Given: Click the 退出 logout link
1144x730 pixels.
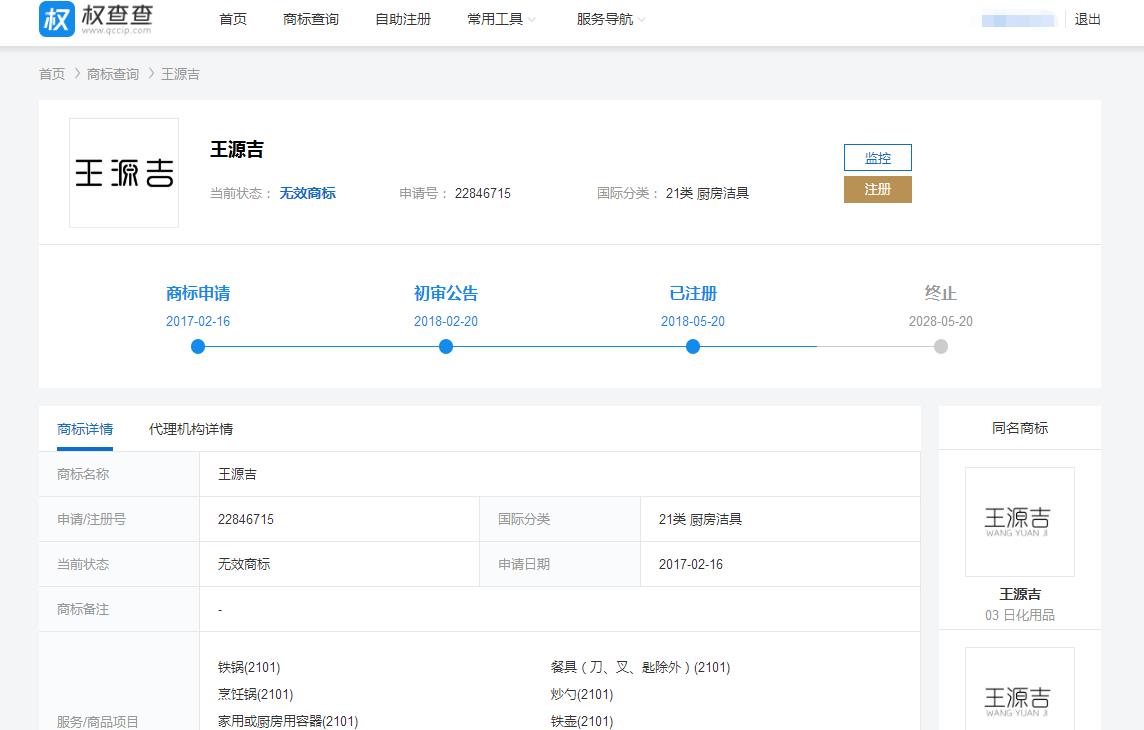Looking at the screenshot, I should click(x=1087, y=20).
